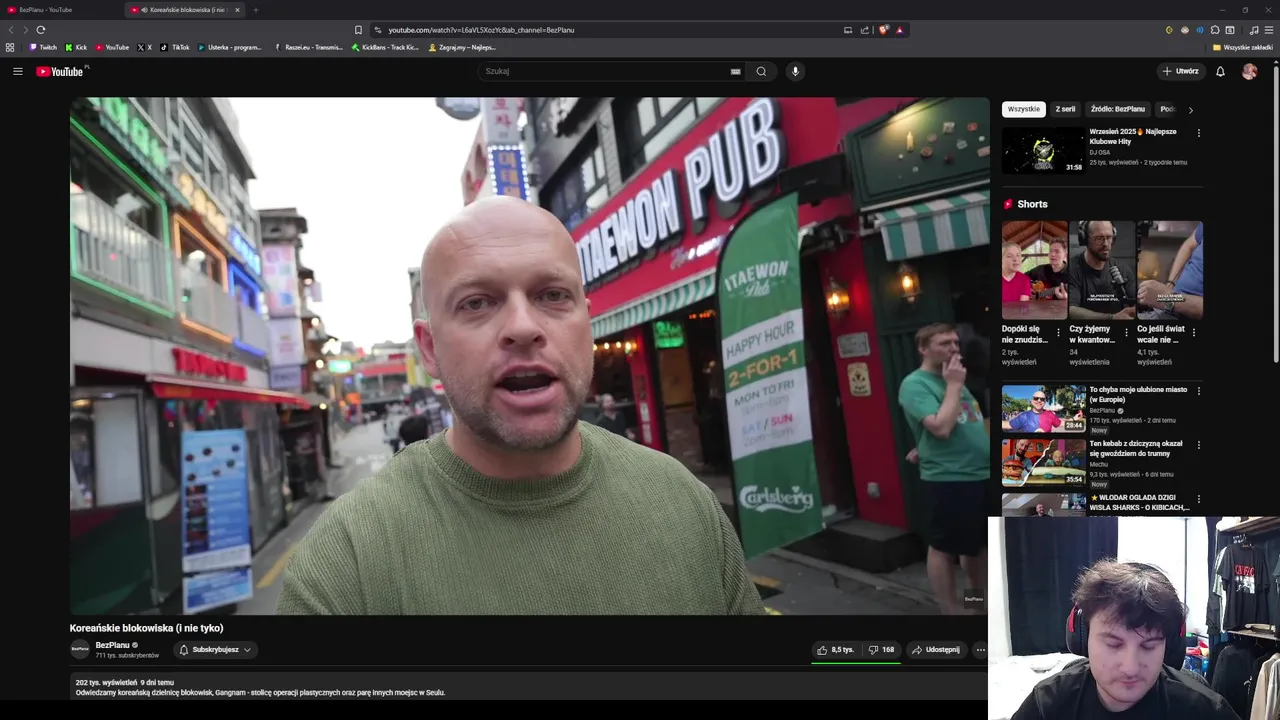Image resolution: width=1280 pixels, height=720 pixels.
Task: Open the Twitch bookmark
Action: click(x=43, y=47)
